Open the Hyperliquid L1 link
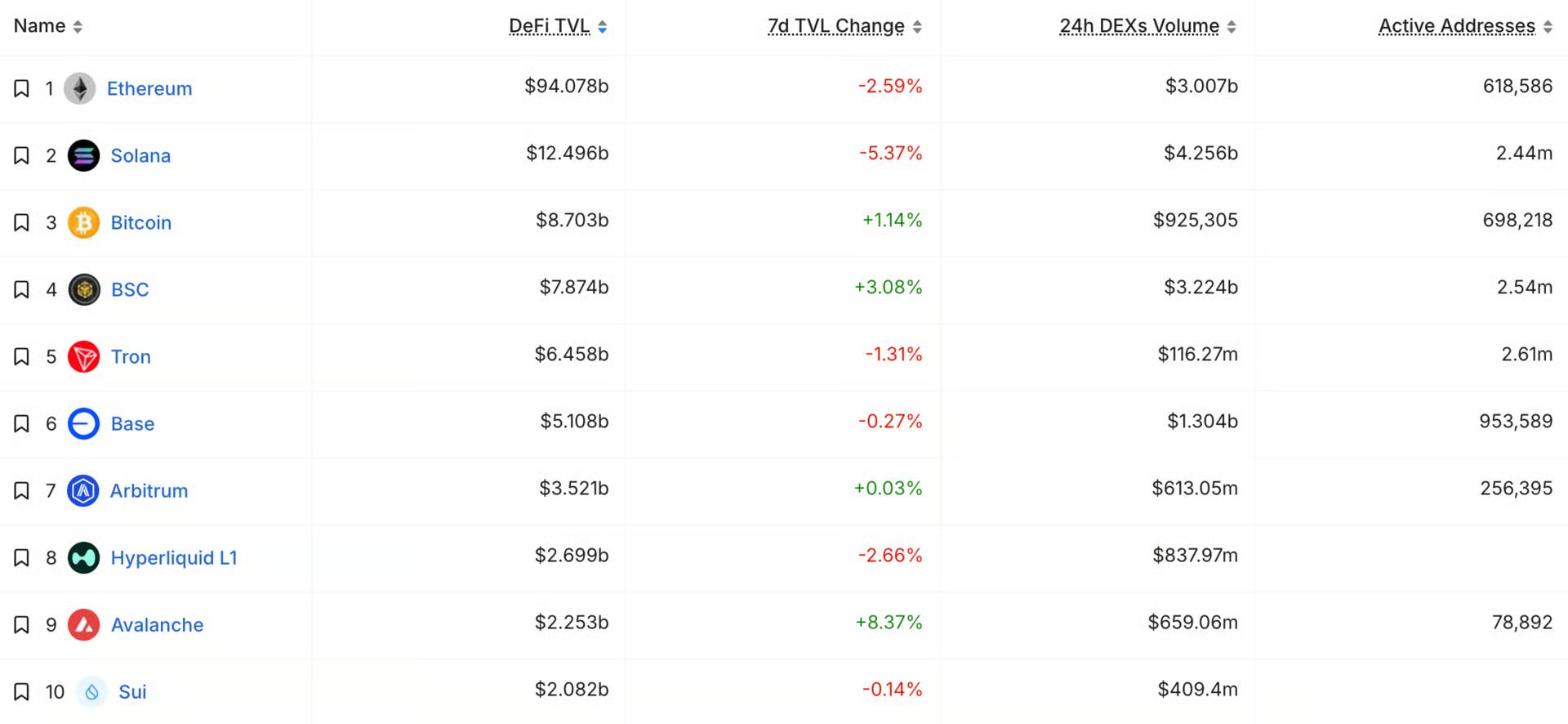 [x=174, y=558]
